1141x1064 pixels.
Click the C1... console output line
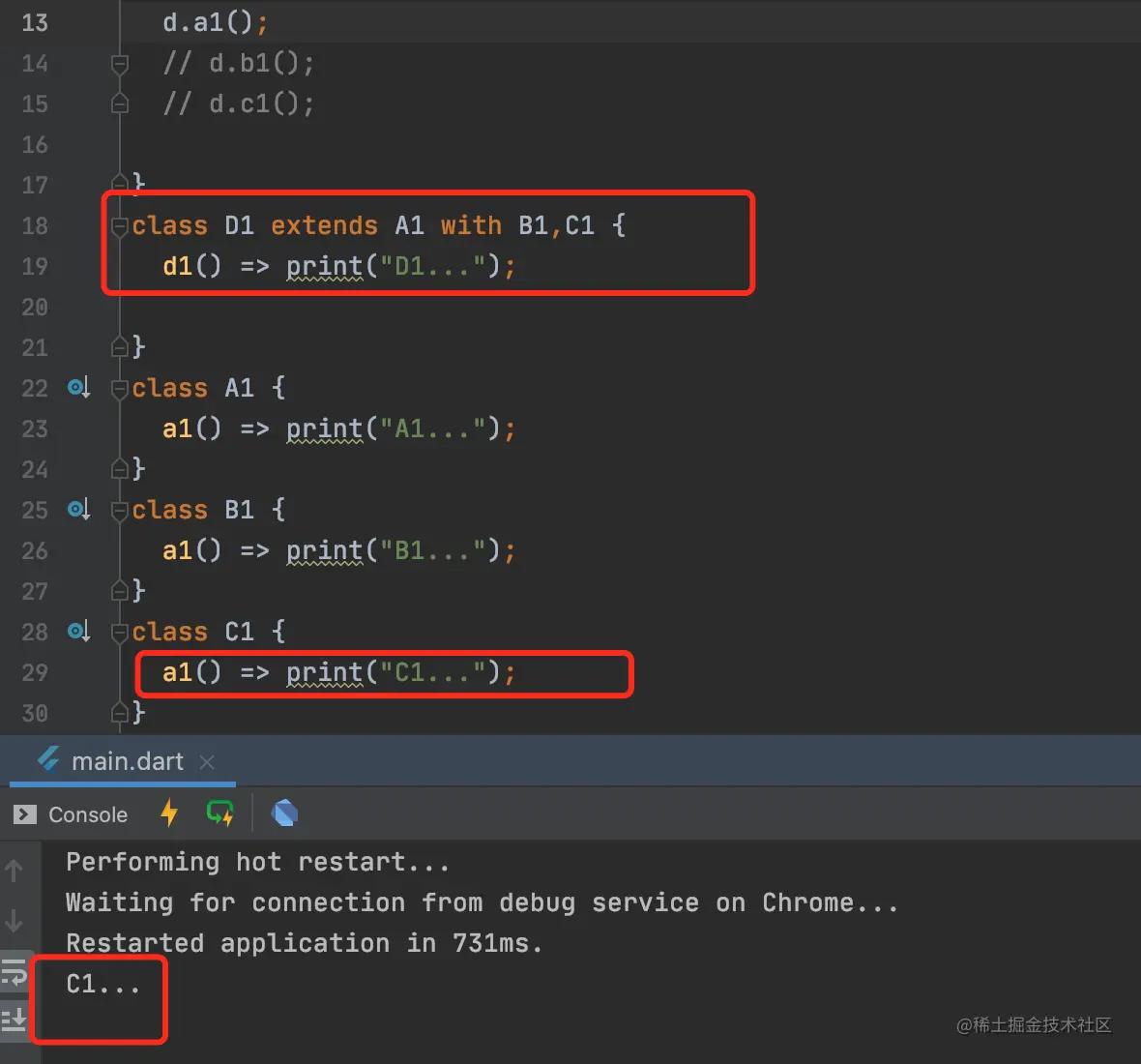102,984
